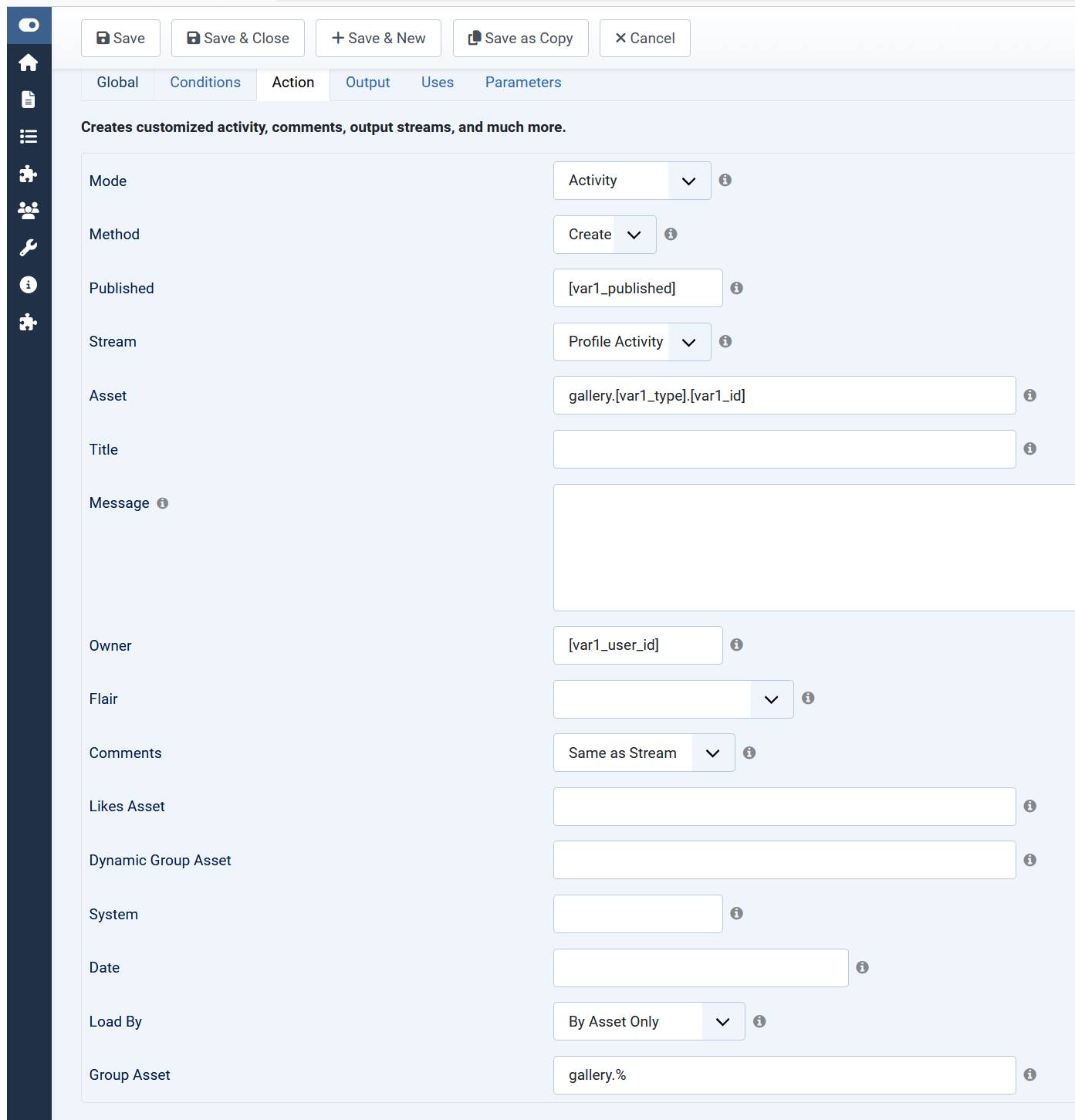Click the Save & Close button
Image resolution: width=1075 pixels, height=1120 pixels.
238,39
